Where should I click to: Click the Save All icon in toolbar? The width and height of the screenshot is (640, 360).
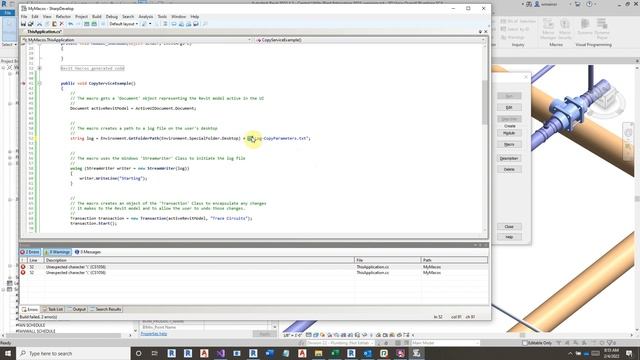(x=31, y=24)
